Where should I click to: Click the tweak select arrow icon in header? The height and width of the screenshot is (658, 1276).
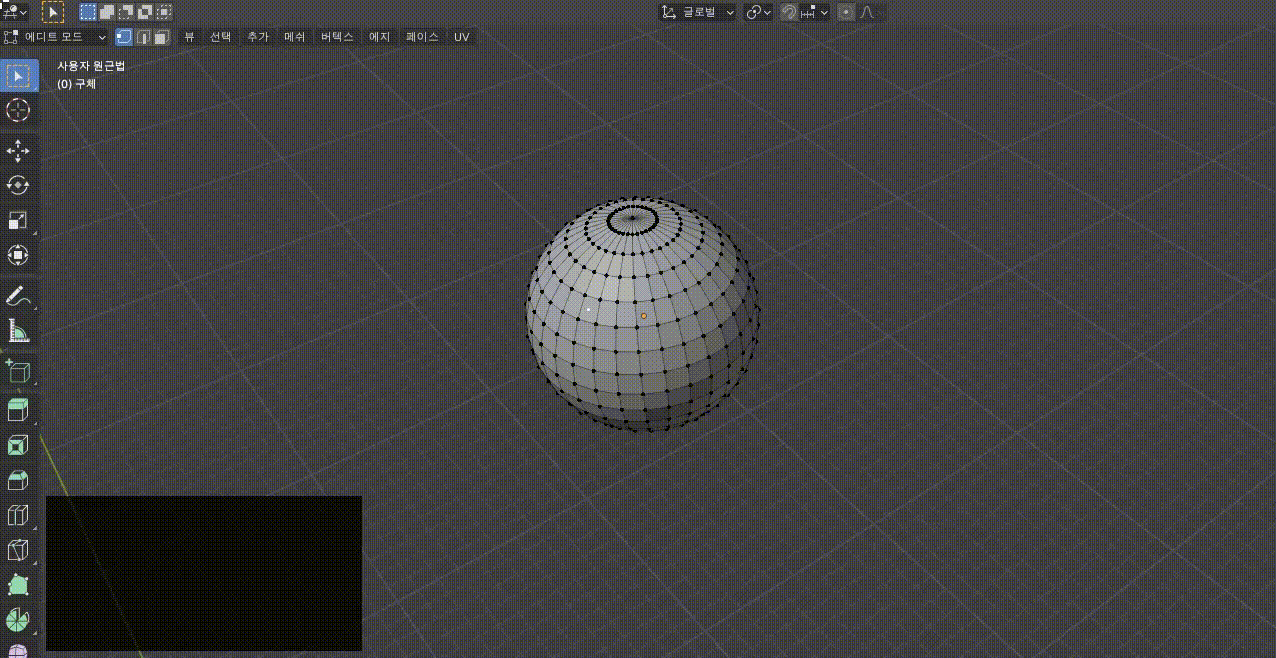52,12
